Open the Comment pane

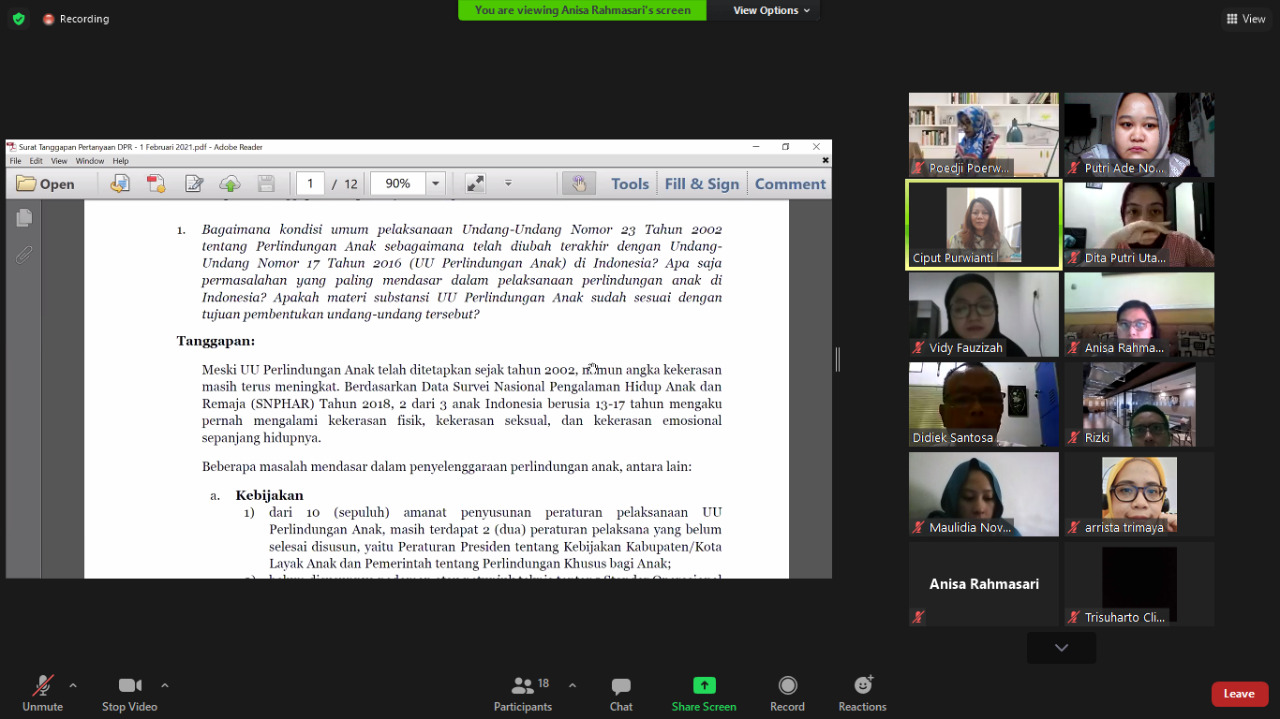point(790,184)
